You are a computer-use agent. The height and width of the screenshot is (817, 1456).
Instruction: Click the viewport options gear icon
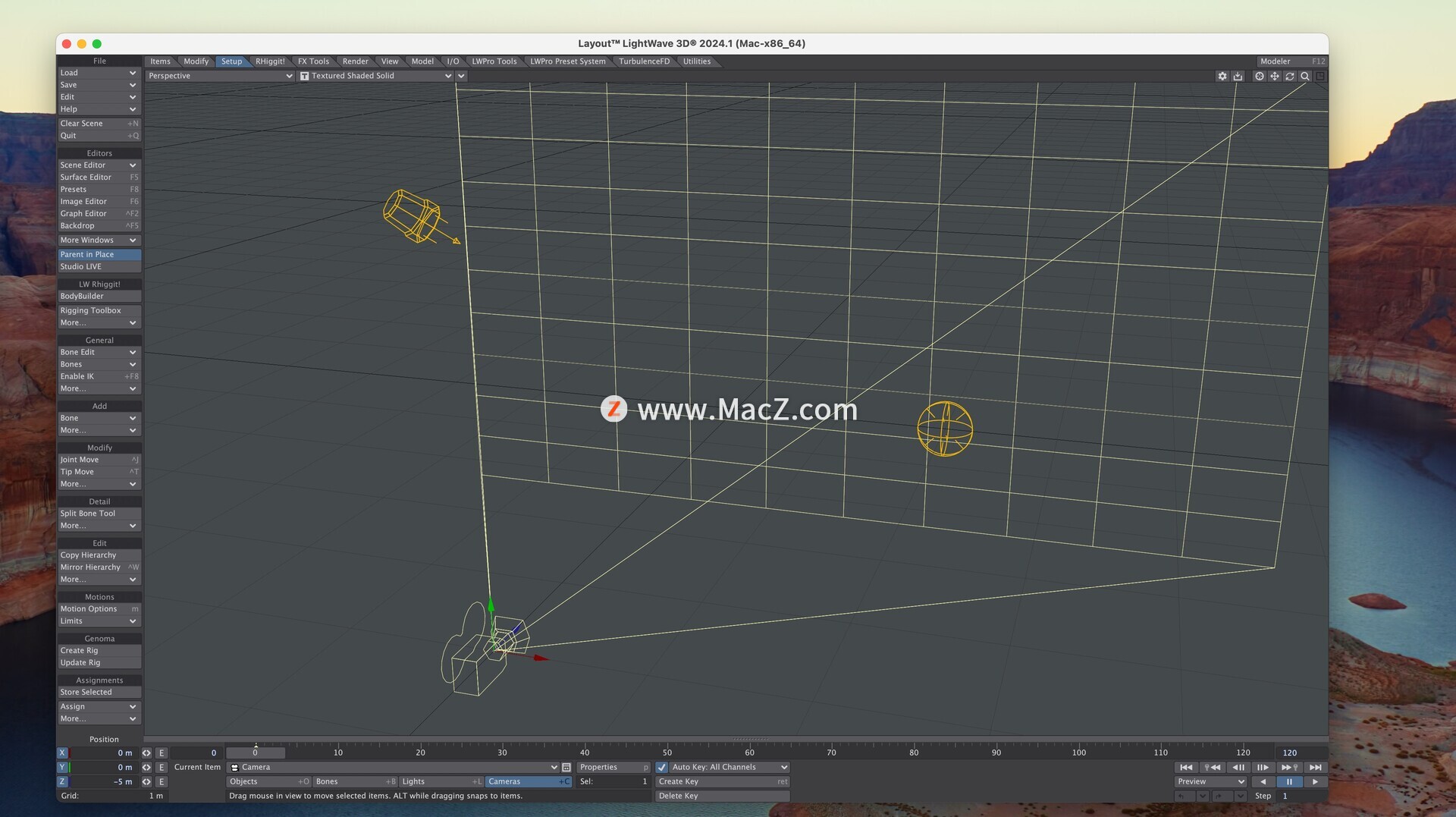[1222, 76]
